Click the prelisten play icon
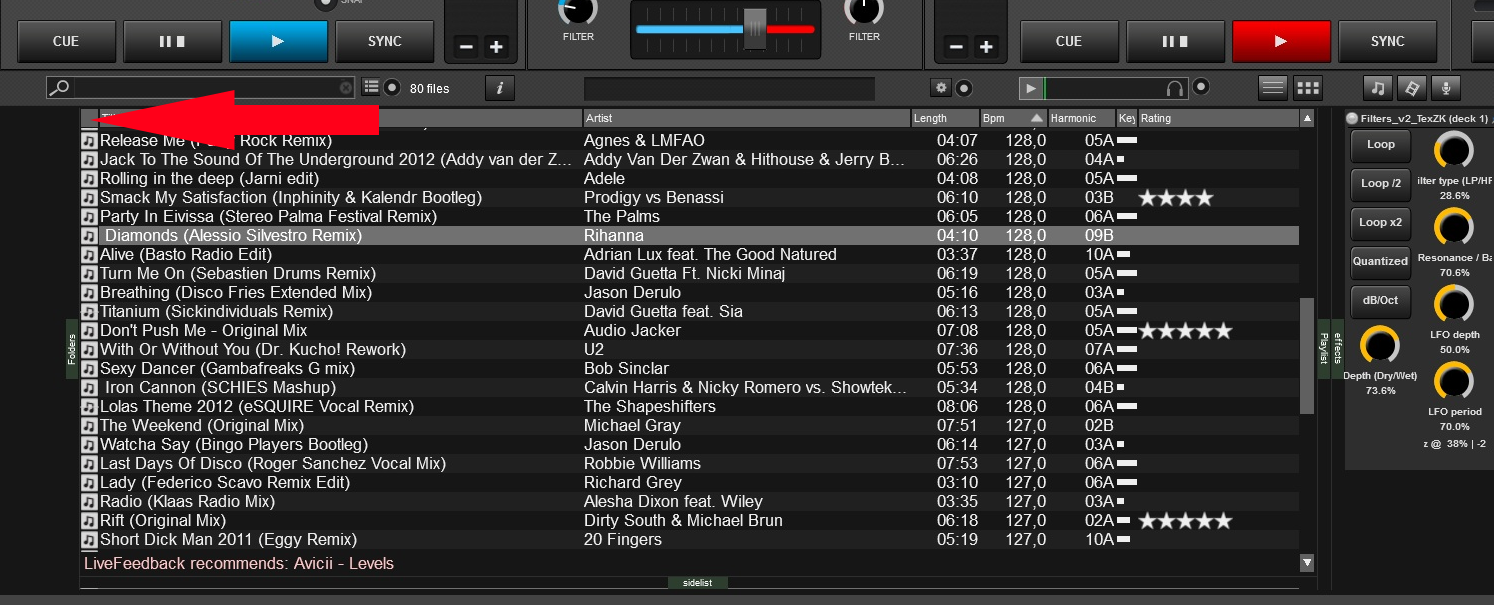This screenshot has width=1494, height=605. click(x=1030, y=88)
